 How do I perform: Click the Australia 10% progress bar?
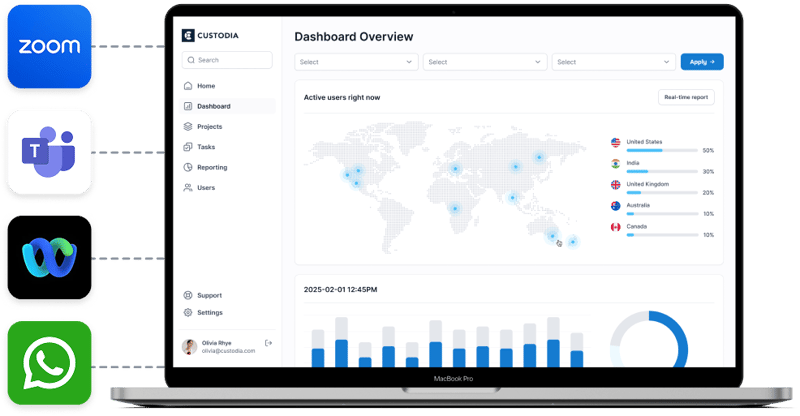[x=662, y=214]
